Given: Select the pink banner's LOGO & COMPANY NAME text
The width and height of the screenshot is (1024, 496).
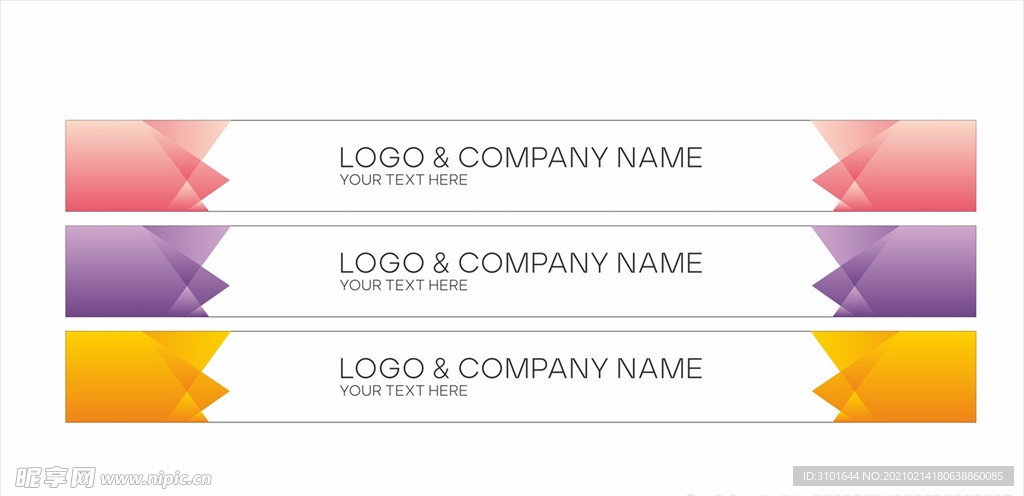Looking at the screenshot, I should (x=520, y=158).
